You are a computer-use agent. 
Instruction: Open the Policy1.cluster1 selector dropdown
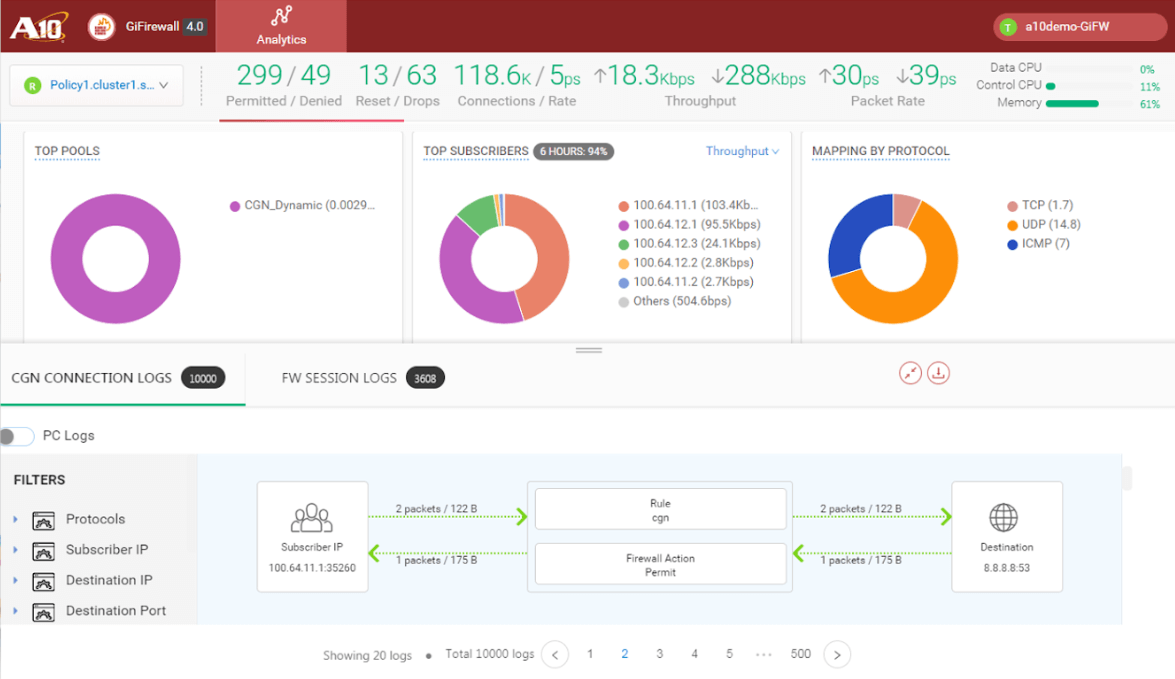(95, 86)
